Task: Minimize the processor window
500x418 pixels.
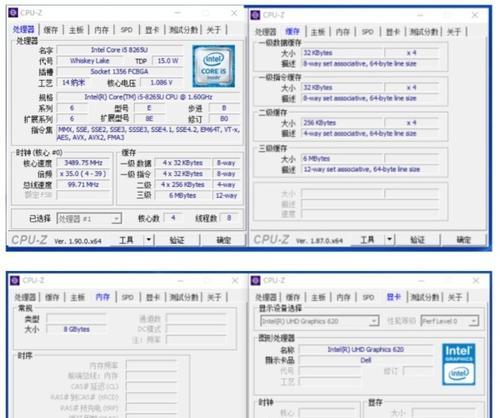Action: point(178,13)
